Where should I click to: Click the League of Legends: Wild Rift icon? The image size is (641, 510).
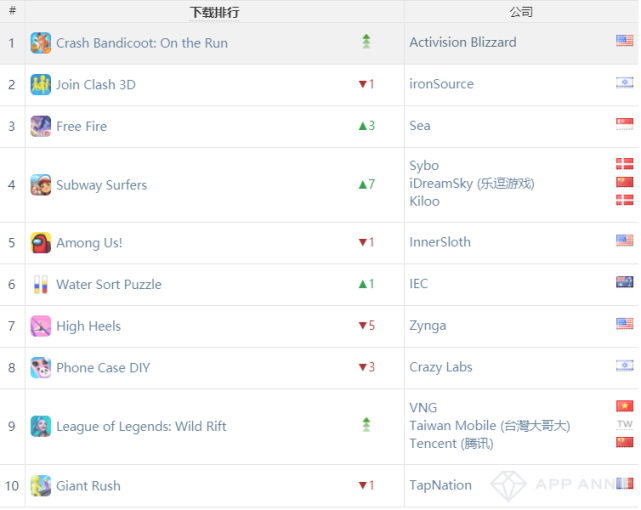pyautogui.click(x=41, y=426)
